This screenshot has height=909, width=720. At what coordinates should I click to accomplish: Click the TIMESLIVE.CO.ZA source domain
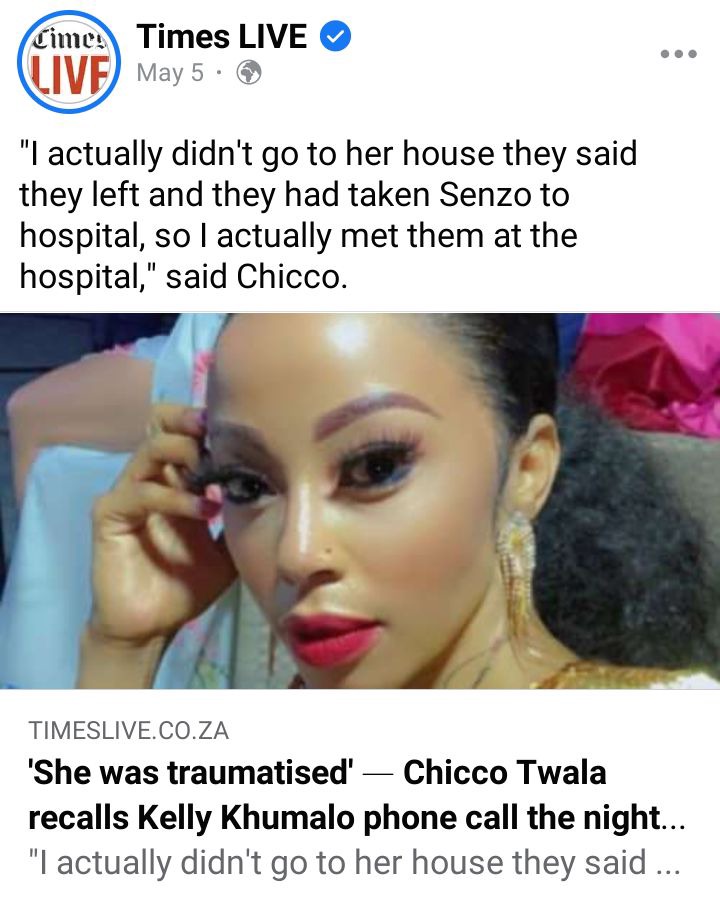tap(129, 730)
